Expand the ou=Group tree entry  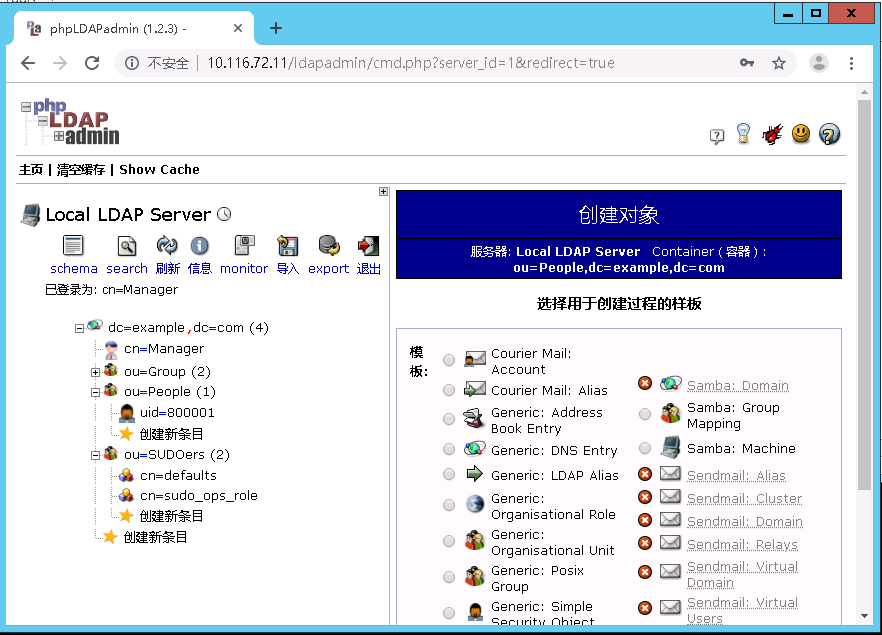pyautogui.click(x=95, y=370)
